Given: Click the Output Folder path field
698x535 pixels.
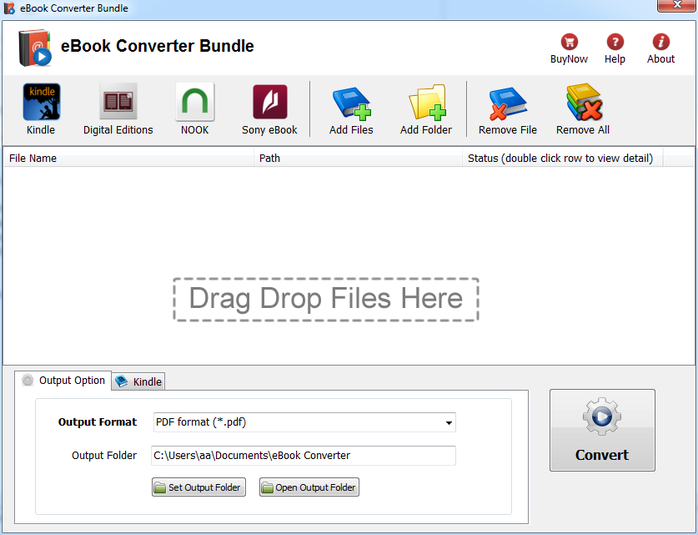Looking at the screenshot, I should pyautogui.click(x=303, y=455).
